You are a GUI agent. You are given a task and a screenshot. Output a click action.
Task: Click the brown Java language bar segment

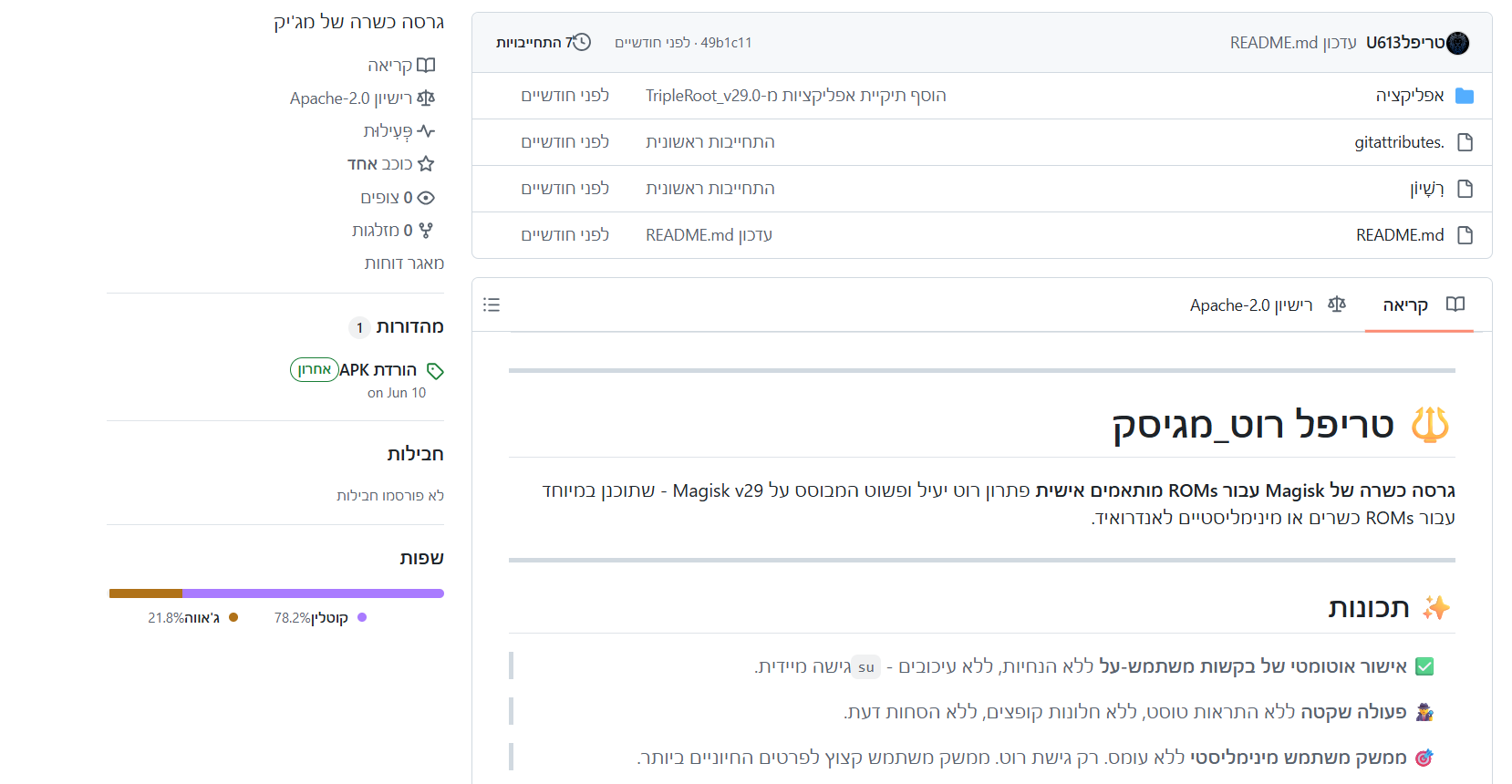pos(146,593)
